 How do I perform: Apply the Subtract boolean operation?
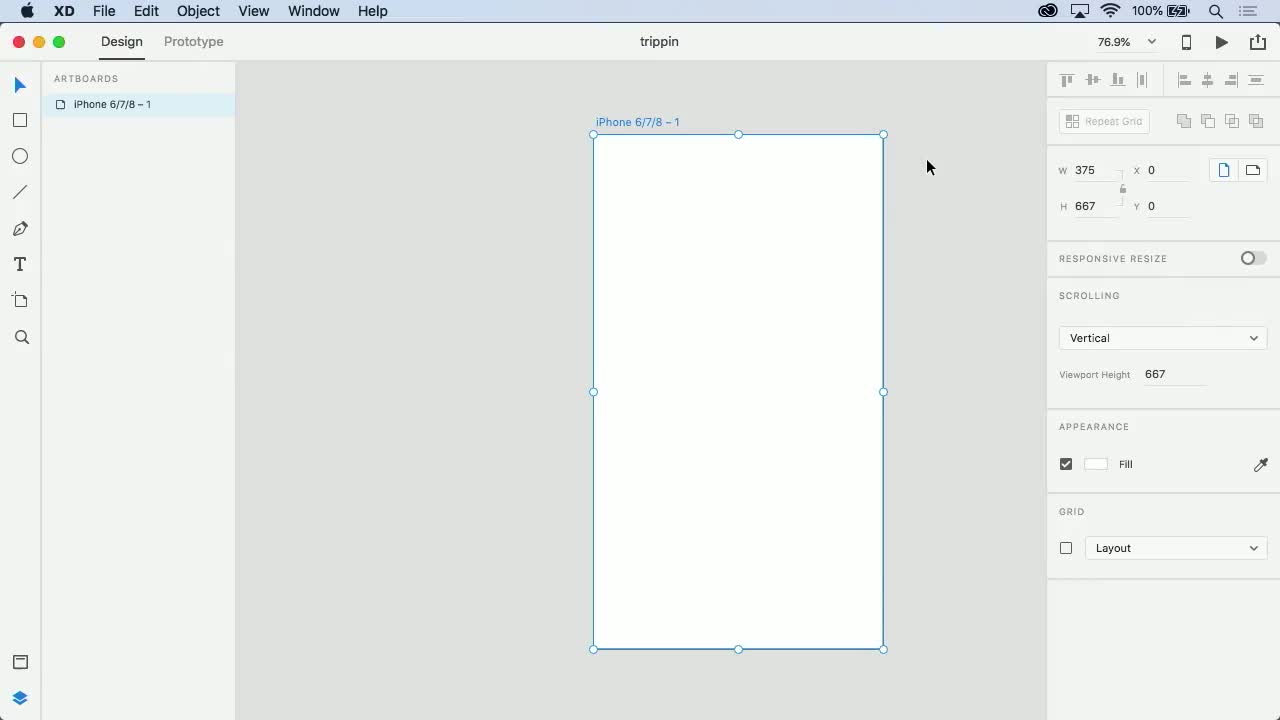[x=1207, y=120]
